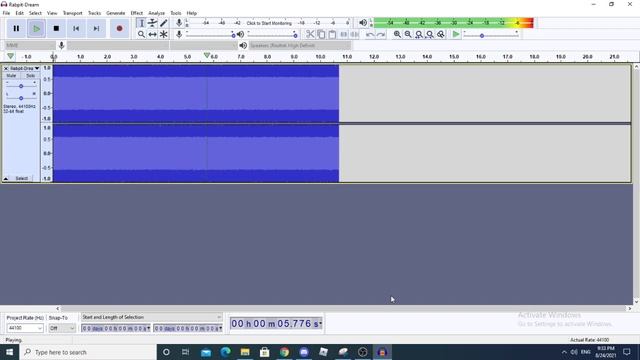Click the record meter microphone icon
This screenshot has width=640, height=360.
tap(179, 23)
